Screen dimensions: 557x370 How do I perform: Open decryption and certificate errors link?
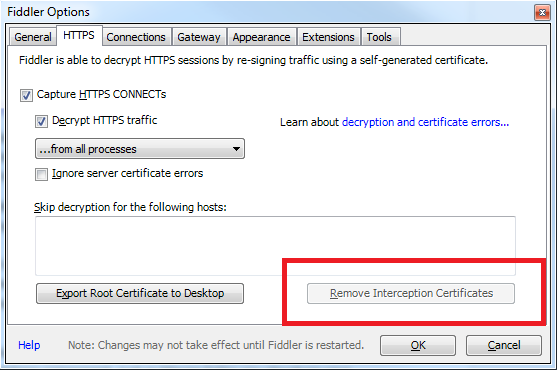tap(425, 122)
